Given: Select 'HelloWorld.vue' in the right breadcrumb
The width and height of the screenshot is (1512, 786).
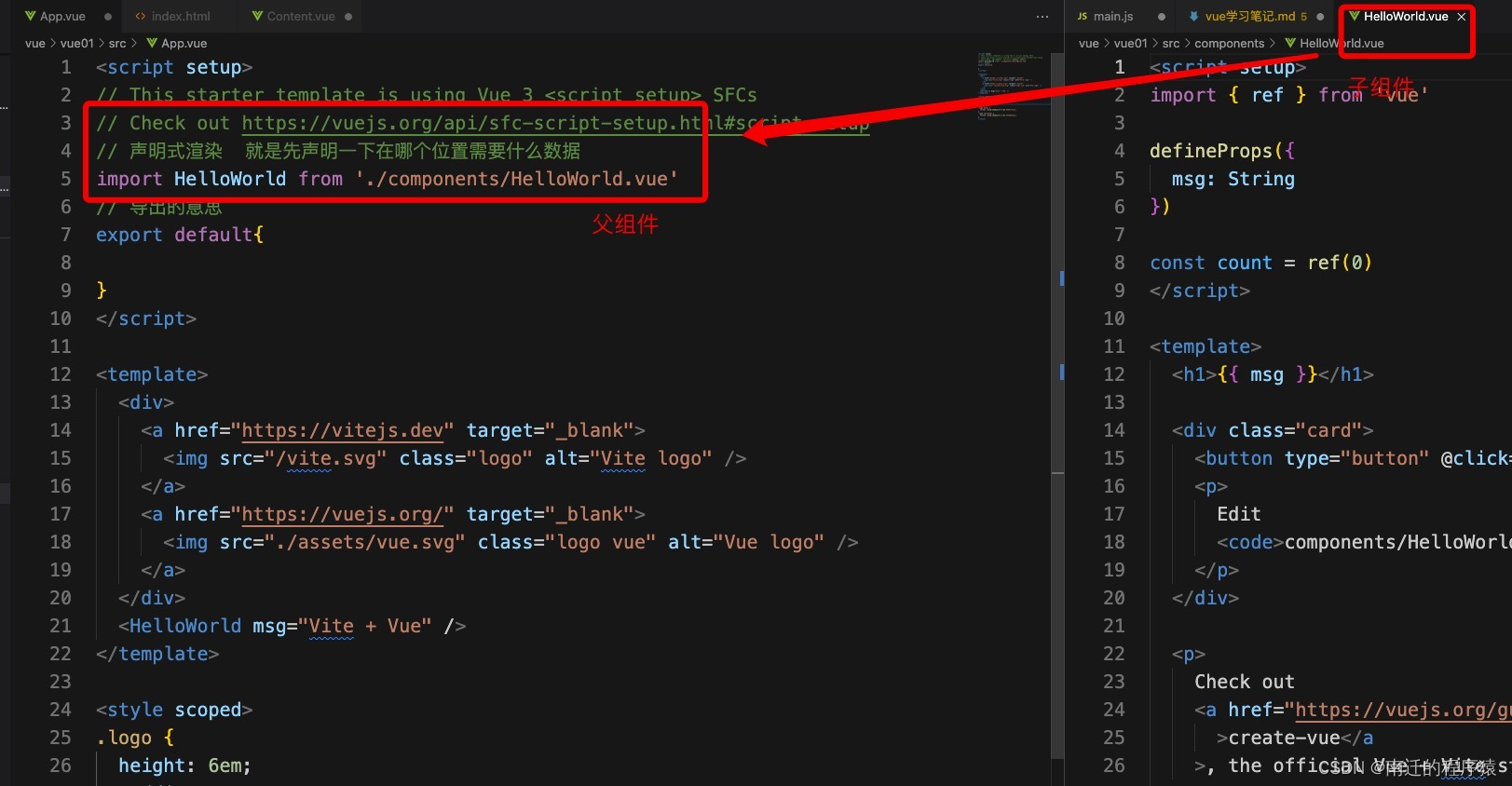Looking at the screenshot, I should click(1342, 43).
